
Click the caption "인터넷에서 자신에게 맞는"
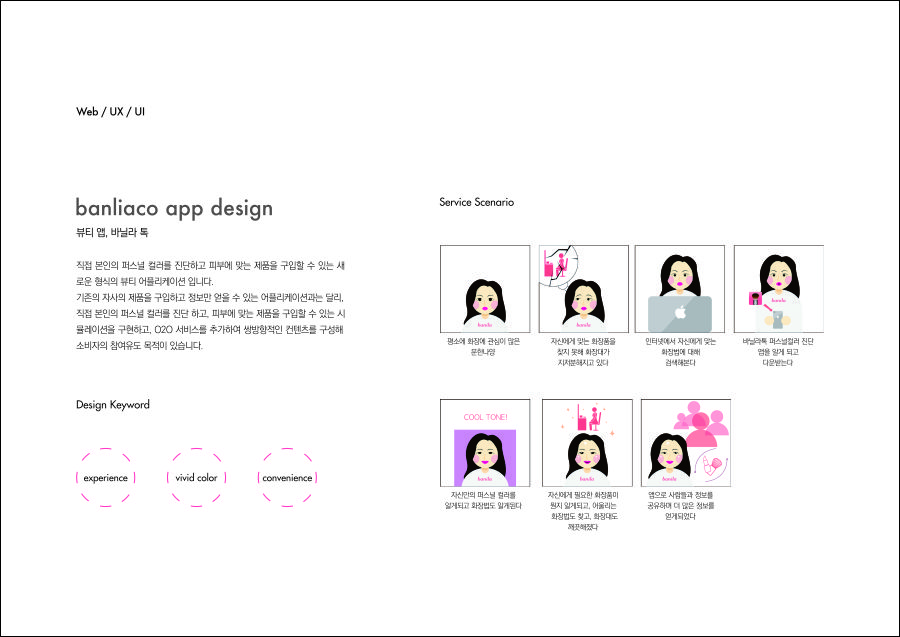point(680,341)
